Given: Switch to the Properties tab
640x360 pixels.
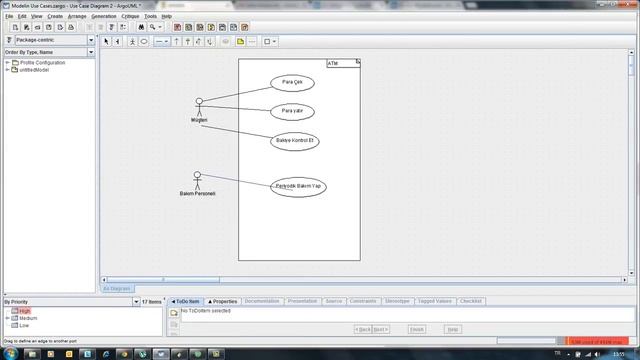Looking at the screenshot, I should point(222,302).
